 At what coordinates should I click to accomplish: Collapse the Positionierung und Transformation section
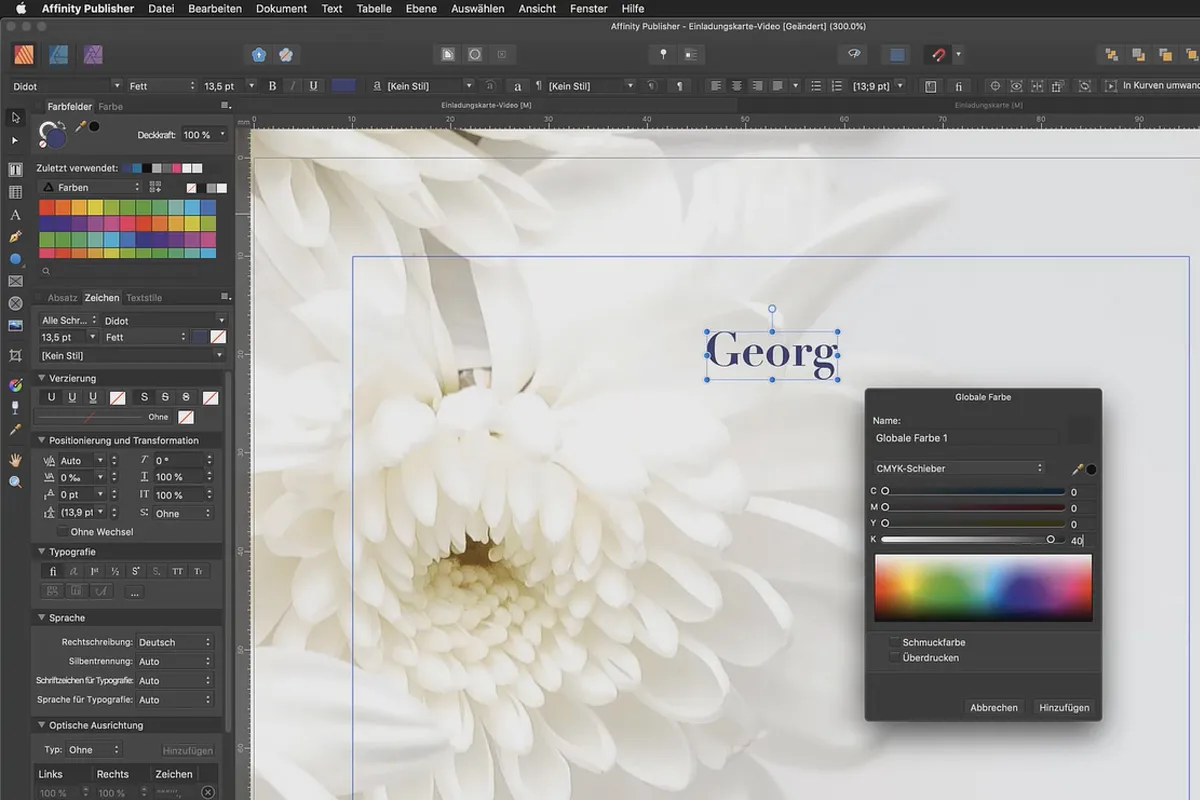click(x=42, y=440)
